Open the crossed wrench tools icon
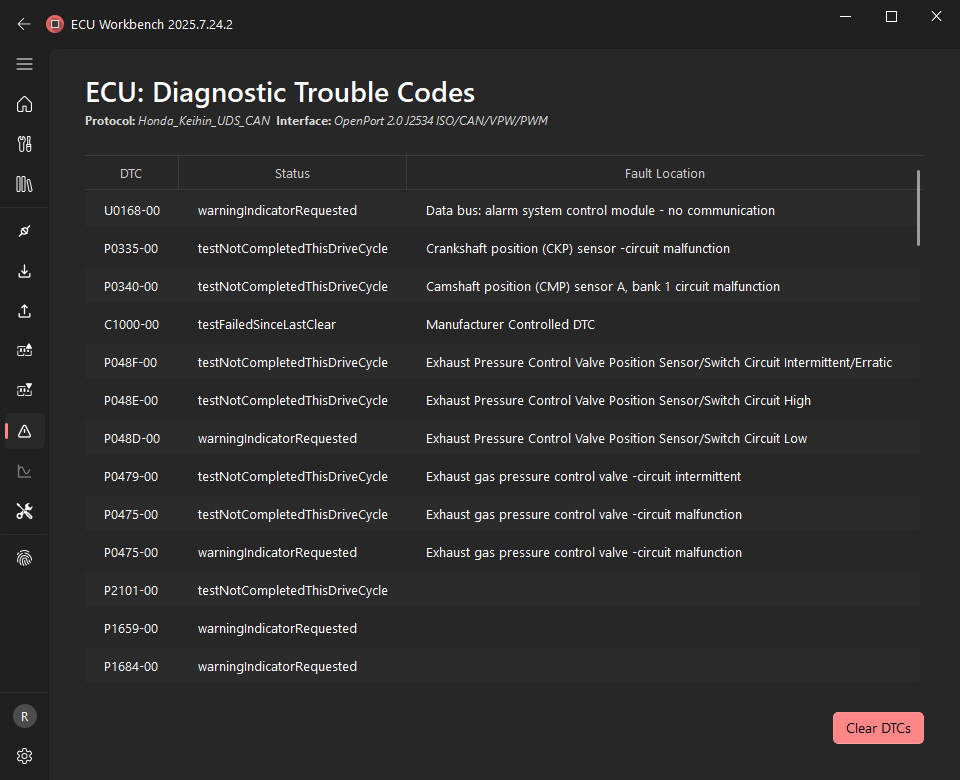 pos(25,511)
